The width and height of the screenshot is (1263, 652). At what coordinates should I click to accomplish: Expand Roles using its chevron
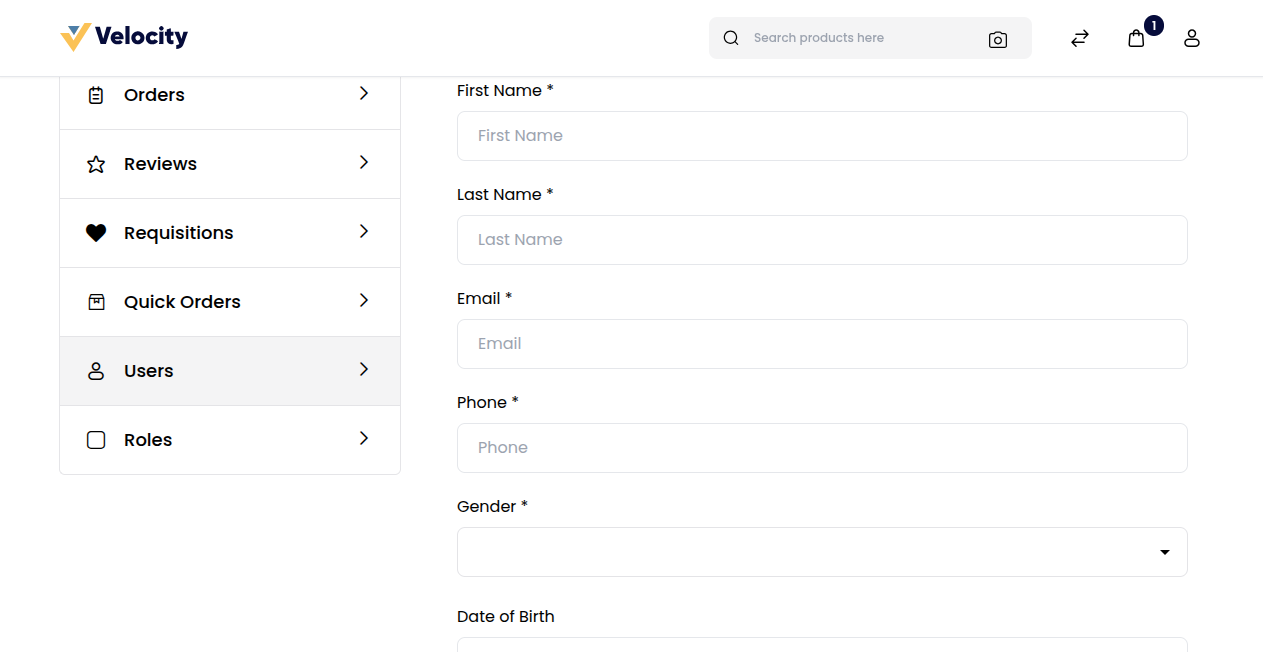(x=363, y=438)
